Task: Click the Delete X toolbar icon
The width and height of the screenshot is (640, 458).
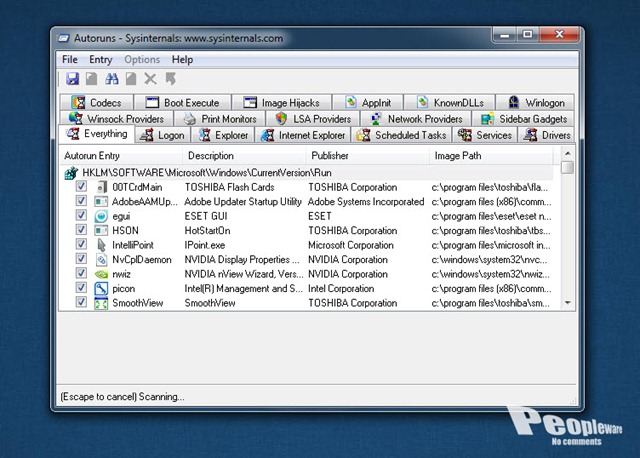Action: pos(150,79)
